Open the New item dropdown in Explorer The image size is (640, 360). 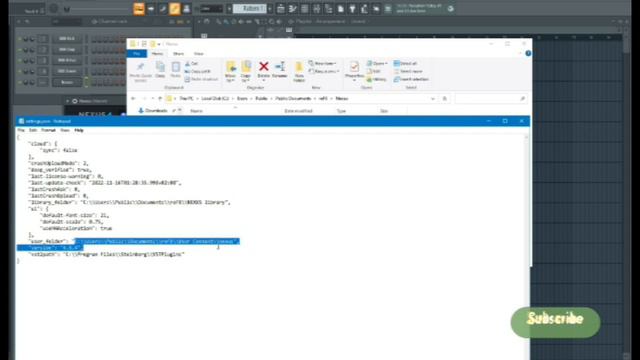[322, 64]
